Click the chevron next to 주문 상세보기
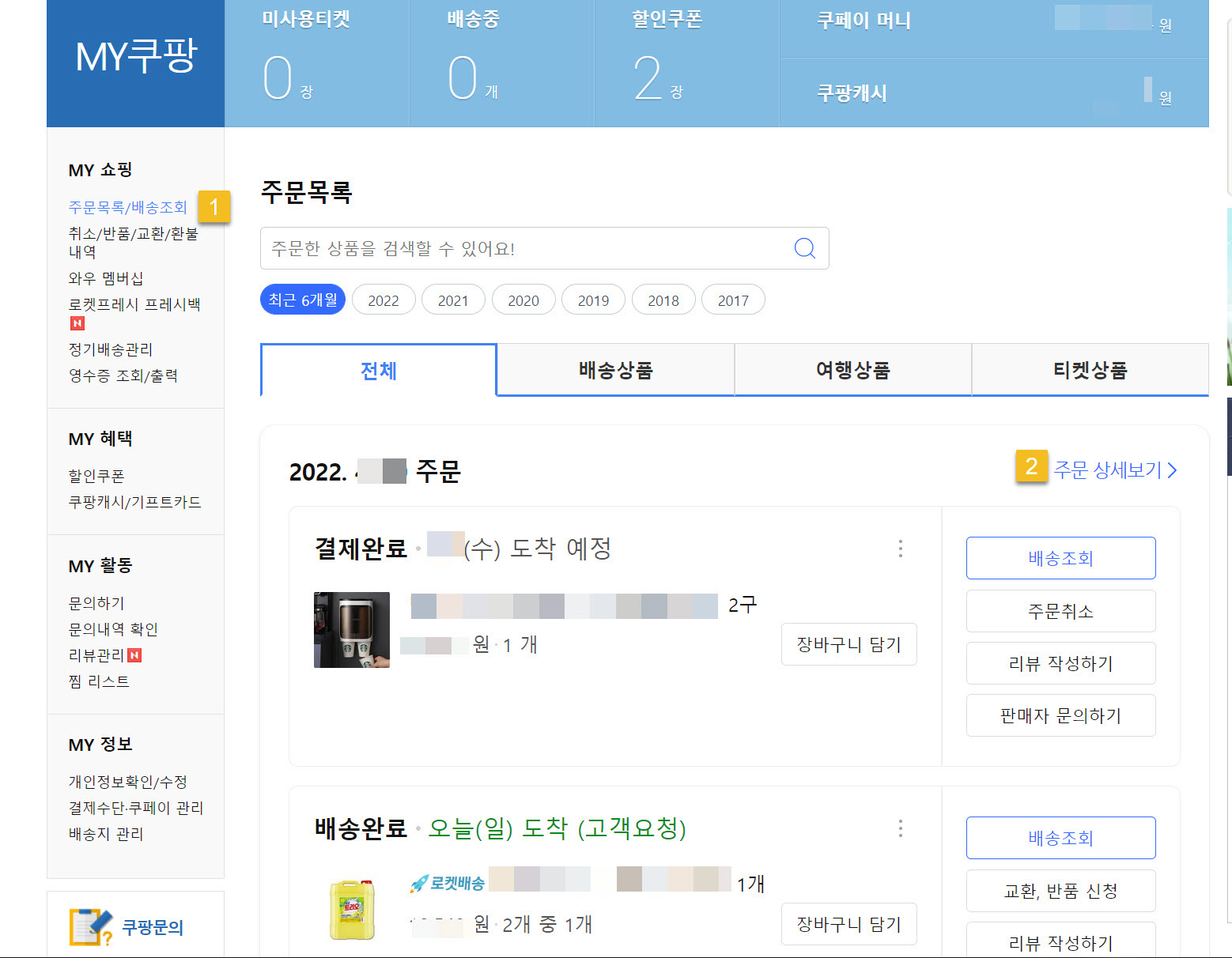Screen dimensions: 1232x958 coord(1173,470)
